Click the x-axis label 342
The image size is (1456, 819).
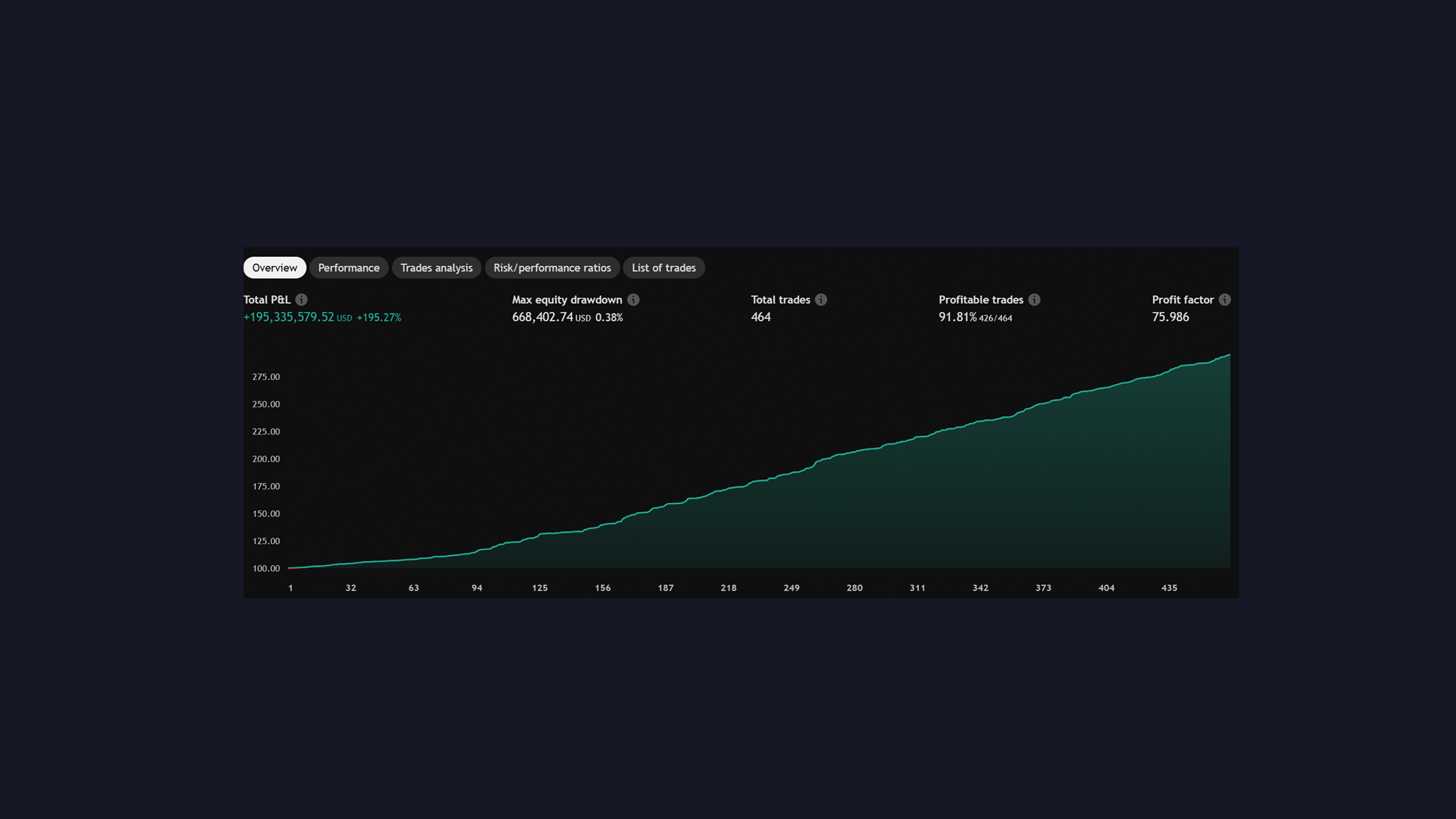[x=980, y=588]
